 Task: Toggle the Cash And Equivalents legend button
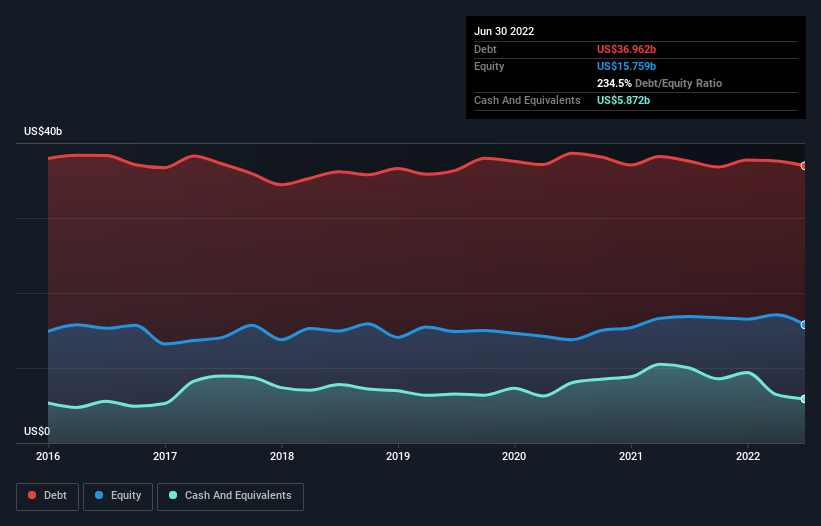(x=230, y=496)
